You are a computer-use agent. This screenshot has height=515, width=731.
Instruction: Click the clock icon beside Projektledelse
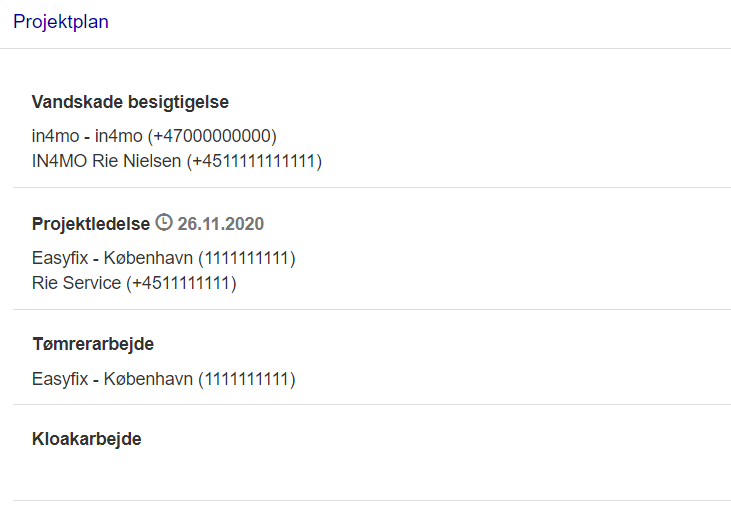(x=164, y=222)
